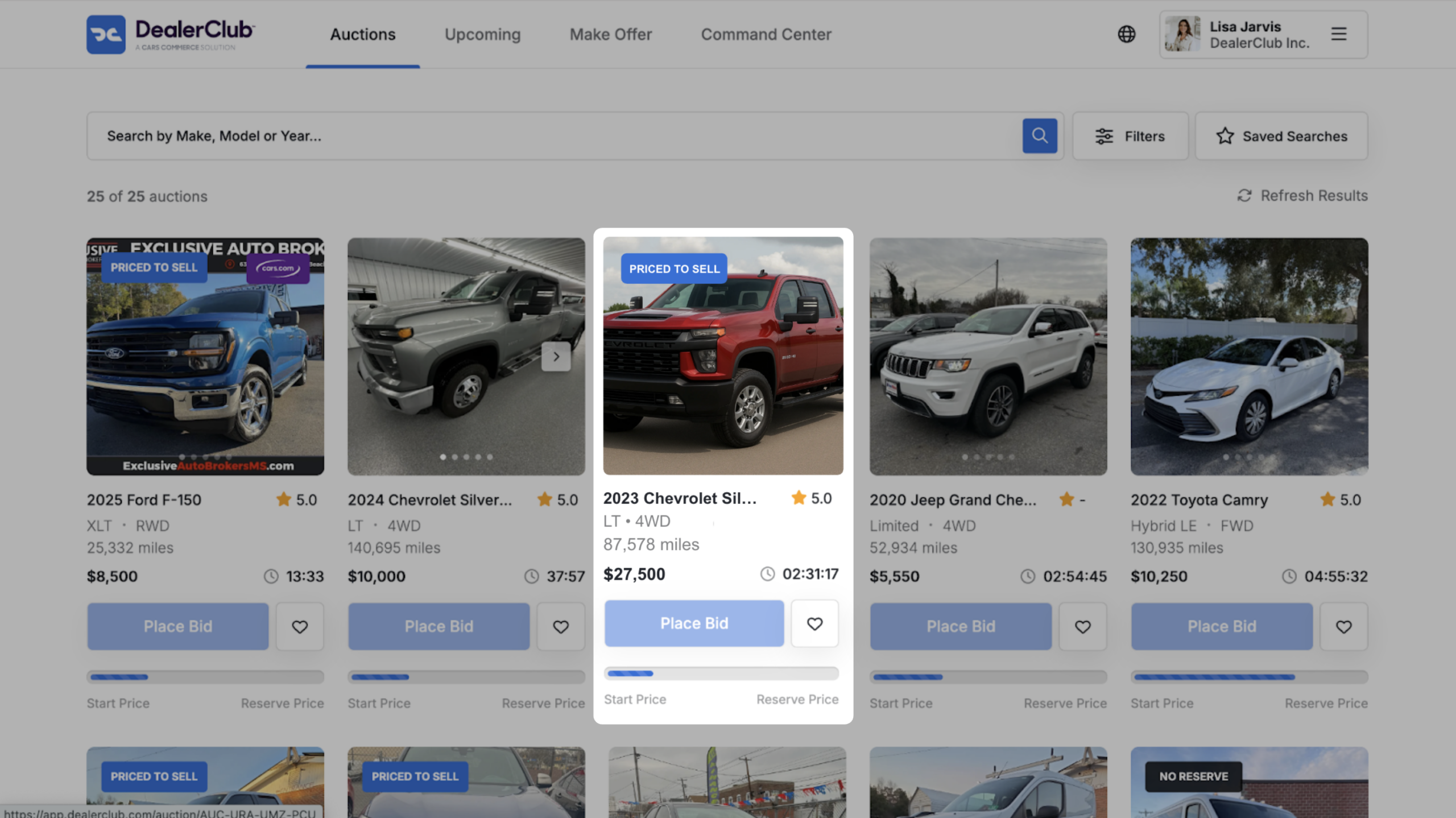Click the star rating on 2025 Ford F-150

[x=296, y=499]
